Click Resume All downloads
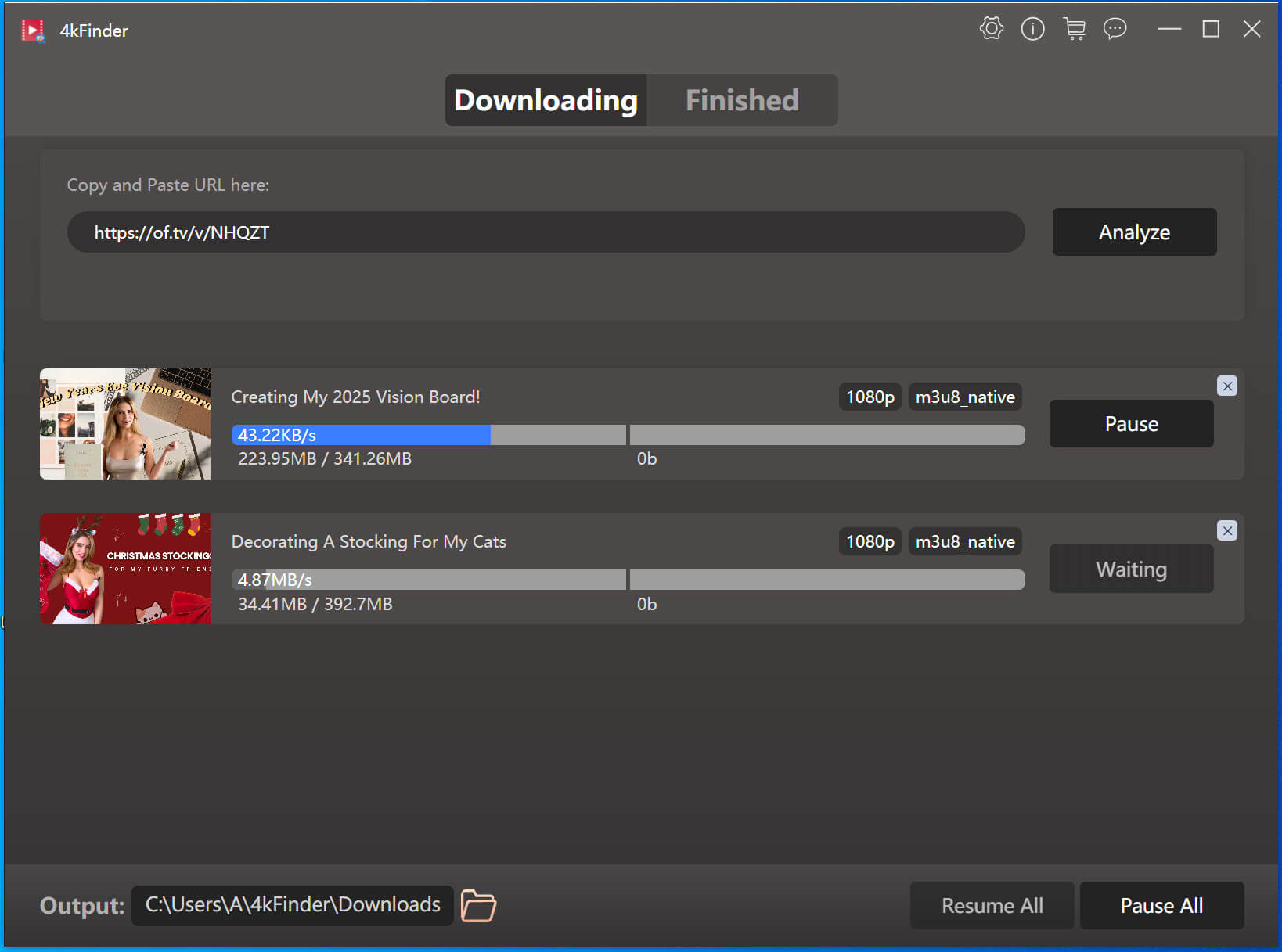This screenshot has width=1282, height=952. click(x=992, y=905)
